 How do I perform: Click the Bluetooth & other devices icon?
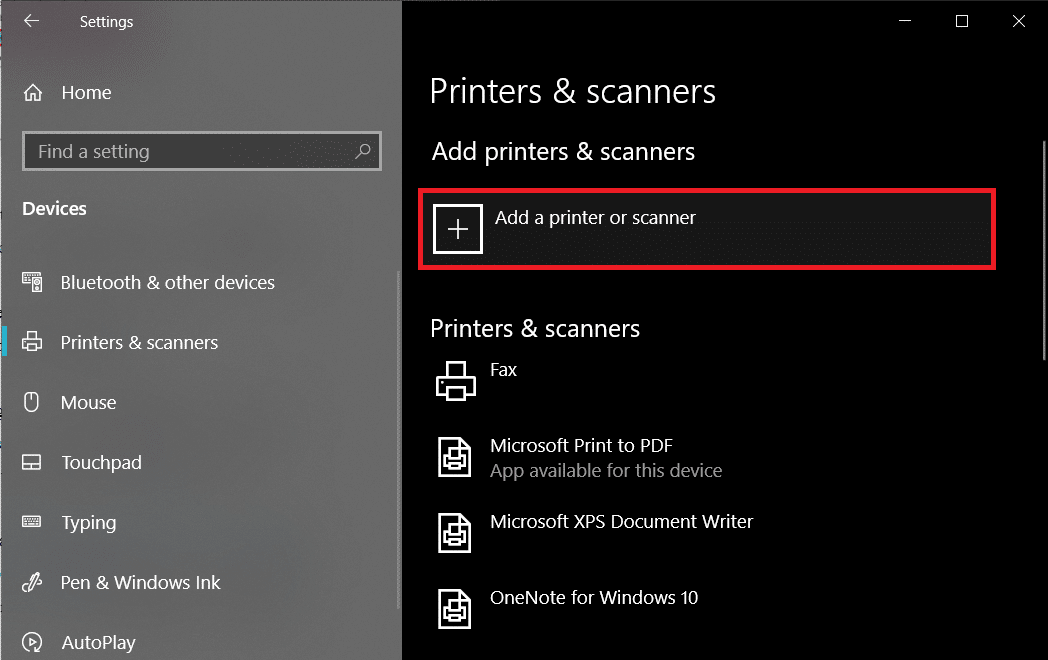point(33,283)
